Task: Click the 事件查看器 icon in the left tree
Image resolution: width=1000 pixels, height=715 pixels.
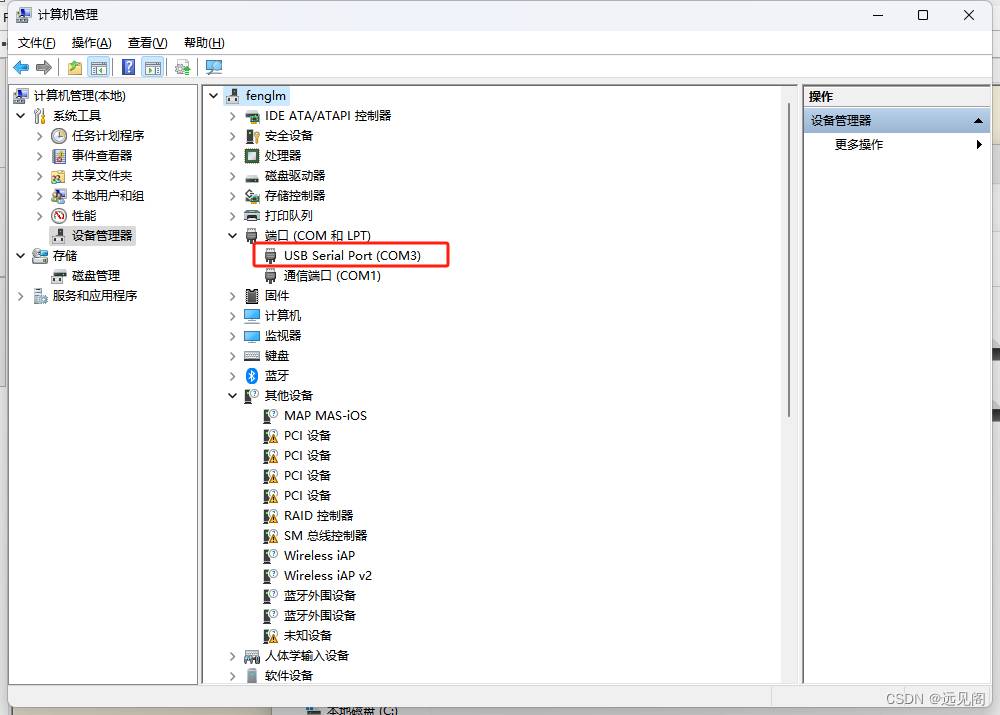Action: (x=59, y=156)
